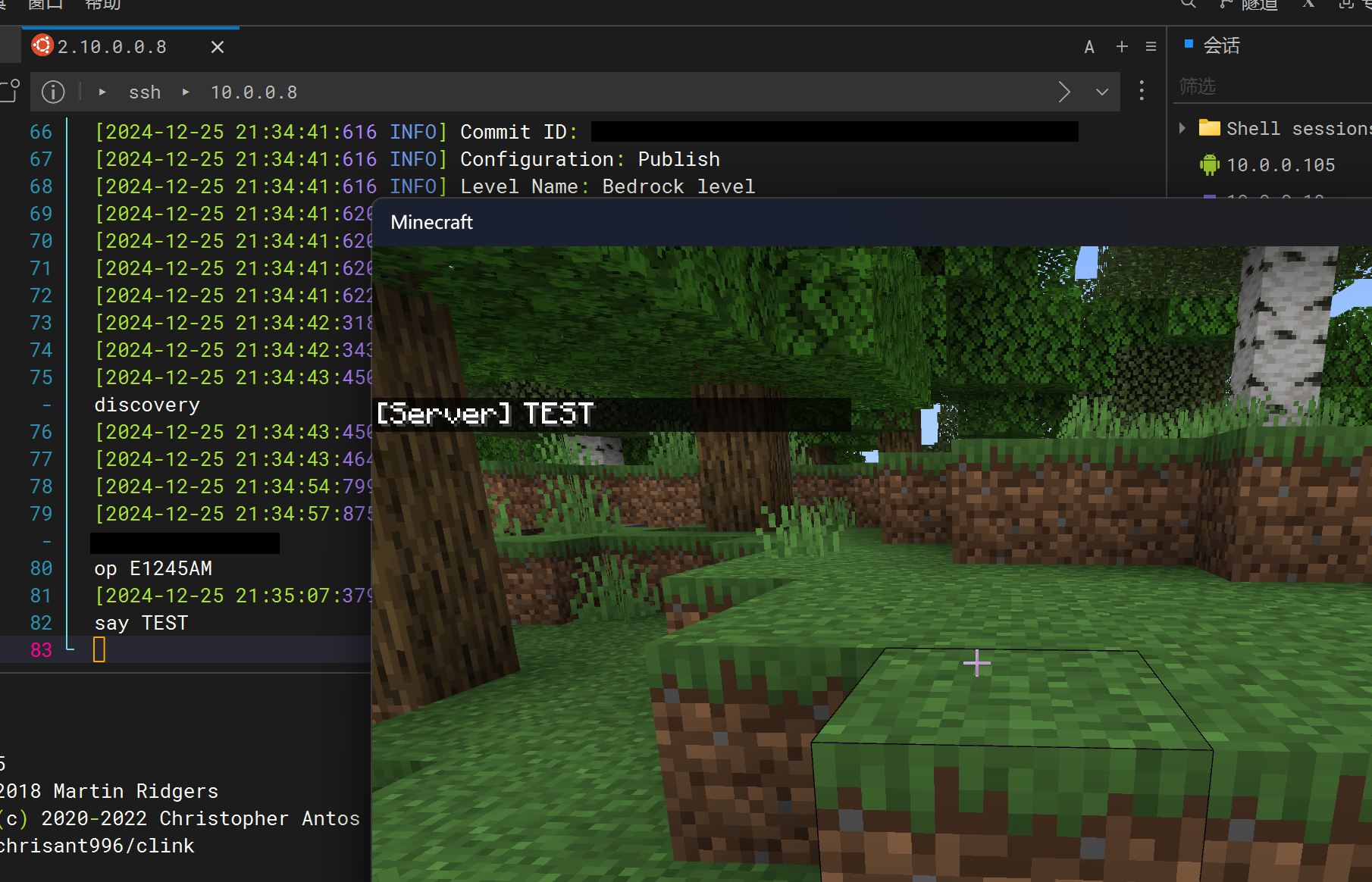Open the 10.0.0.105 Android session
The width and height of the screenshot is (1372, 882).
[1280, 164]
